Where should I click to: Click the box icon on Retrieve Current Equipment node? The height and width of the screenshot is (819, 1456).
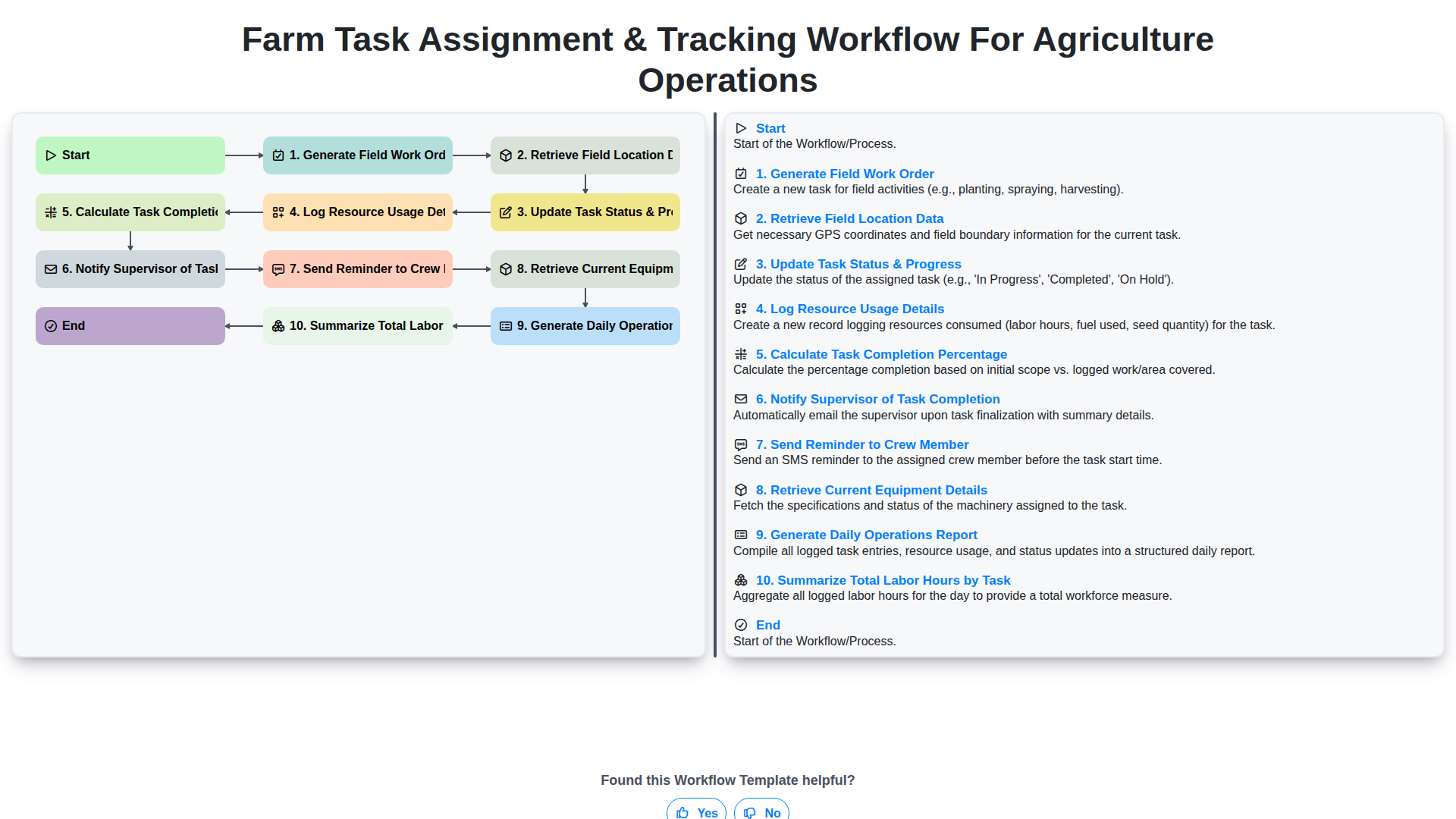506,268
